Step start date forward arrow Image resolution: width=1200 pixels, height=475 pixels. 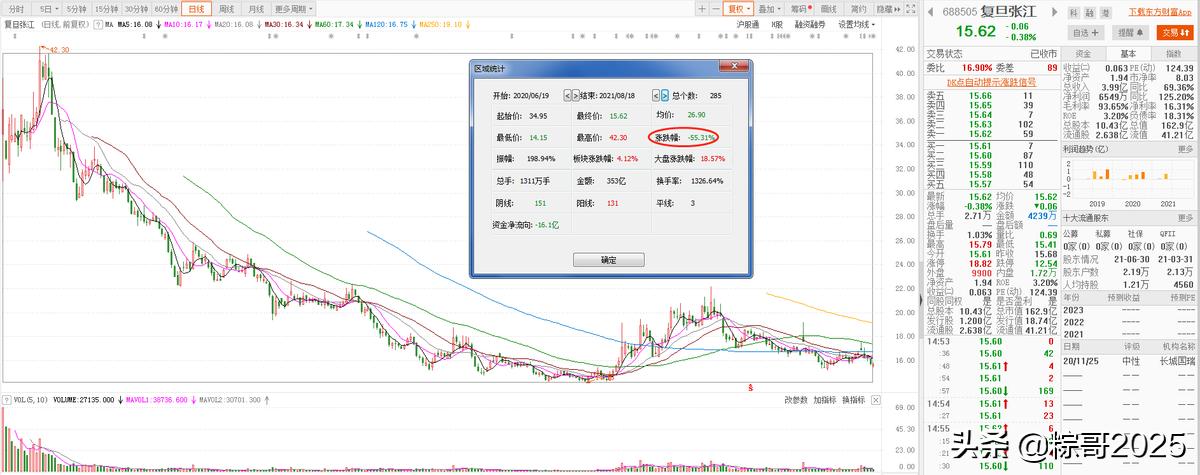pyautogui.click(x=577, y=96)
